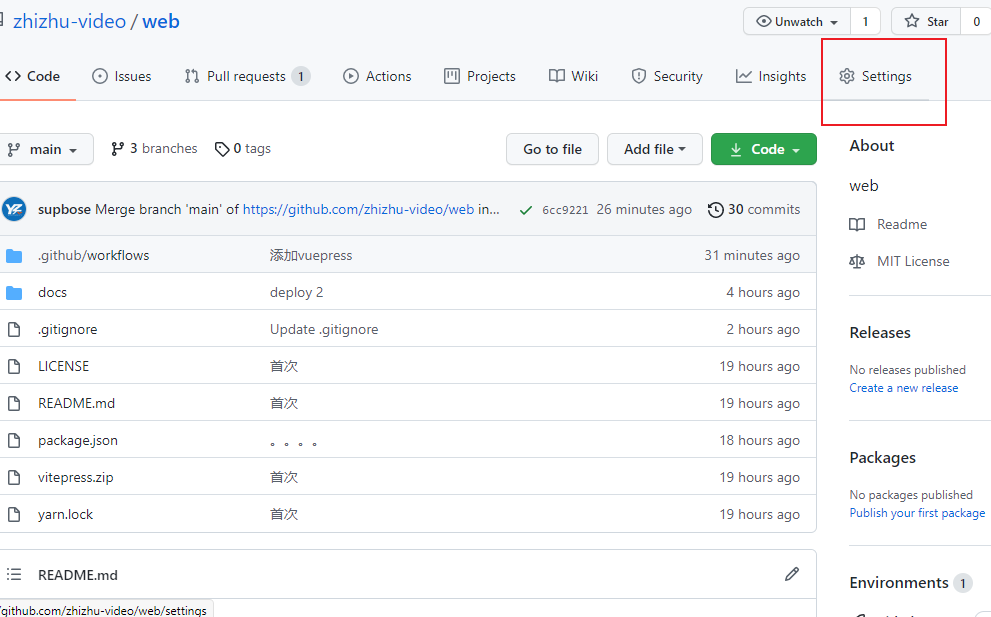Image resolution: width=991 pixels, height=617 pixels.
Task: Click the package.json file icon
Action: click(x=14, y=441)
